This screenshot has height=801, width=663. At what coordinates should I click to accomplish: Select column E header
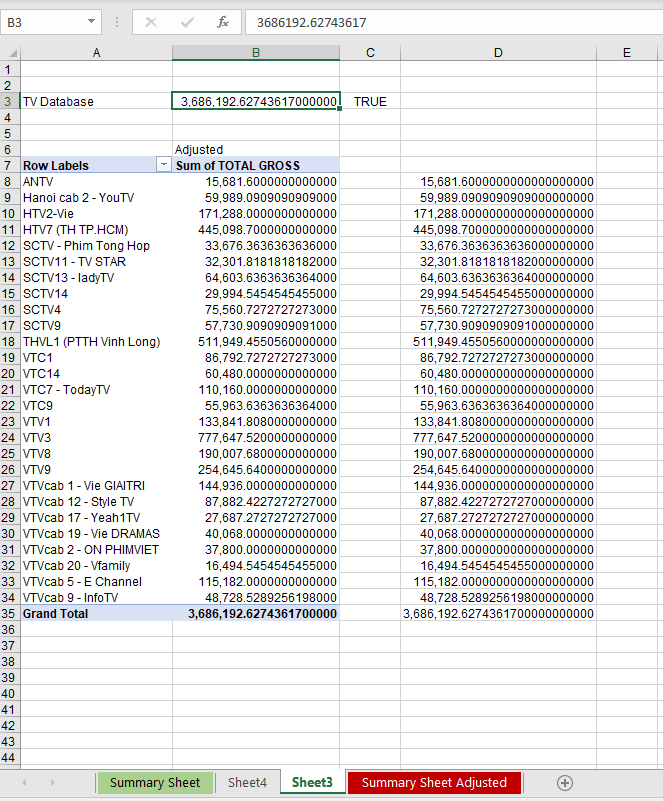pyautogui.click(x=627, y=53)
